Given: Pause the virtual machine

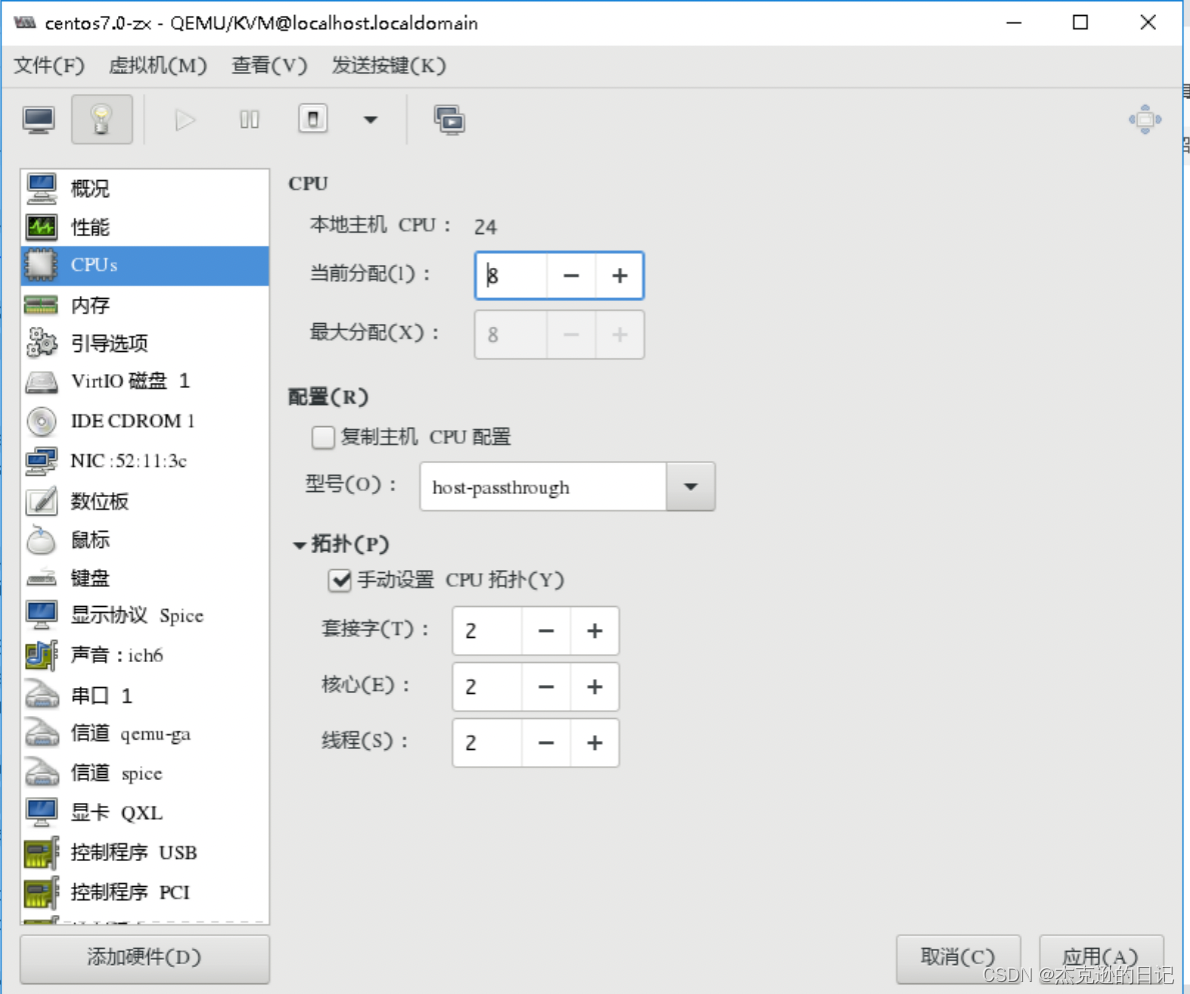Looking at the screenshot, I should click(x=248, y=119).
